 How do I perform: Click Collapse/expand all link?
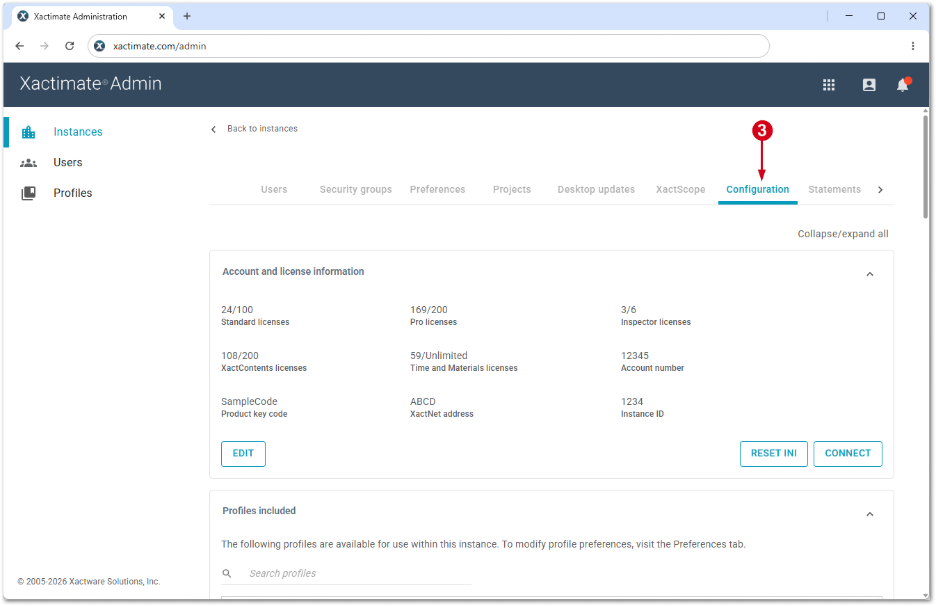843,234
